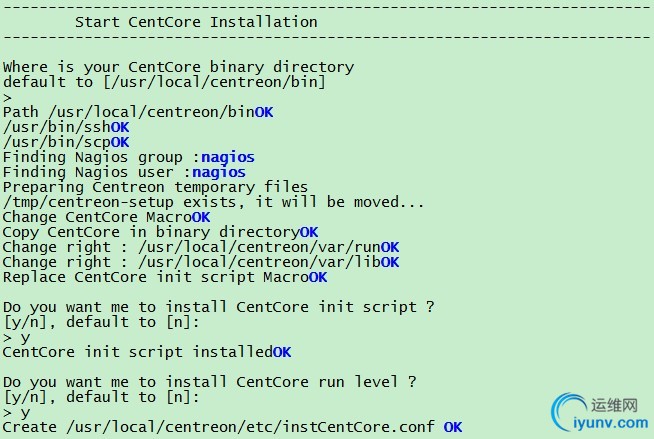Click the 'y' answer for init script prompt
Screen dimensions: 654x439
pos(25,338)
